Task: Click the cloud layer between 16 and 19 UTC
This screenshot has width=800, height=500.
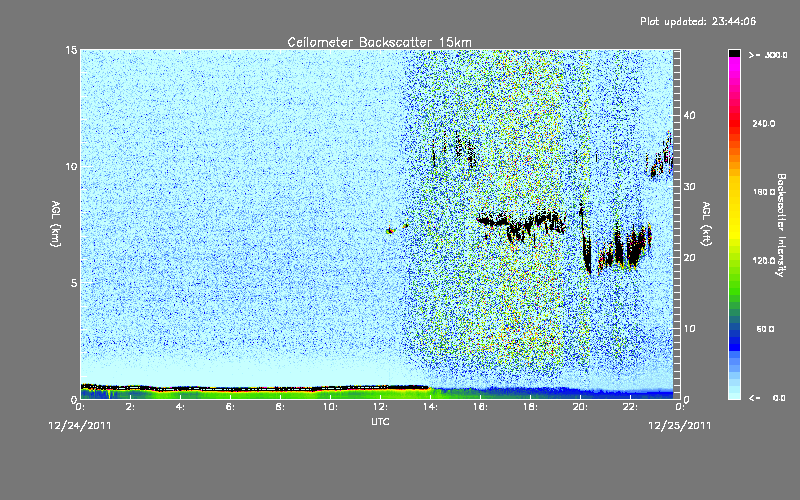Action: tap(521, 224)
